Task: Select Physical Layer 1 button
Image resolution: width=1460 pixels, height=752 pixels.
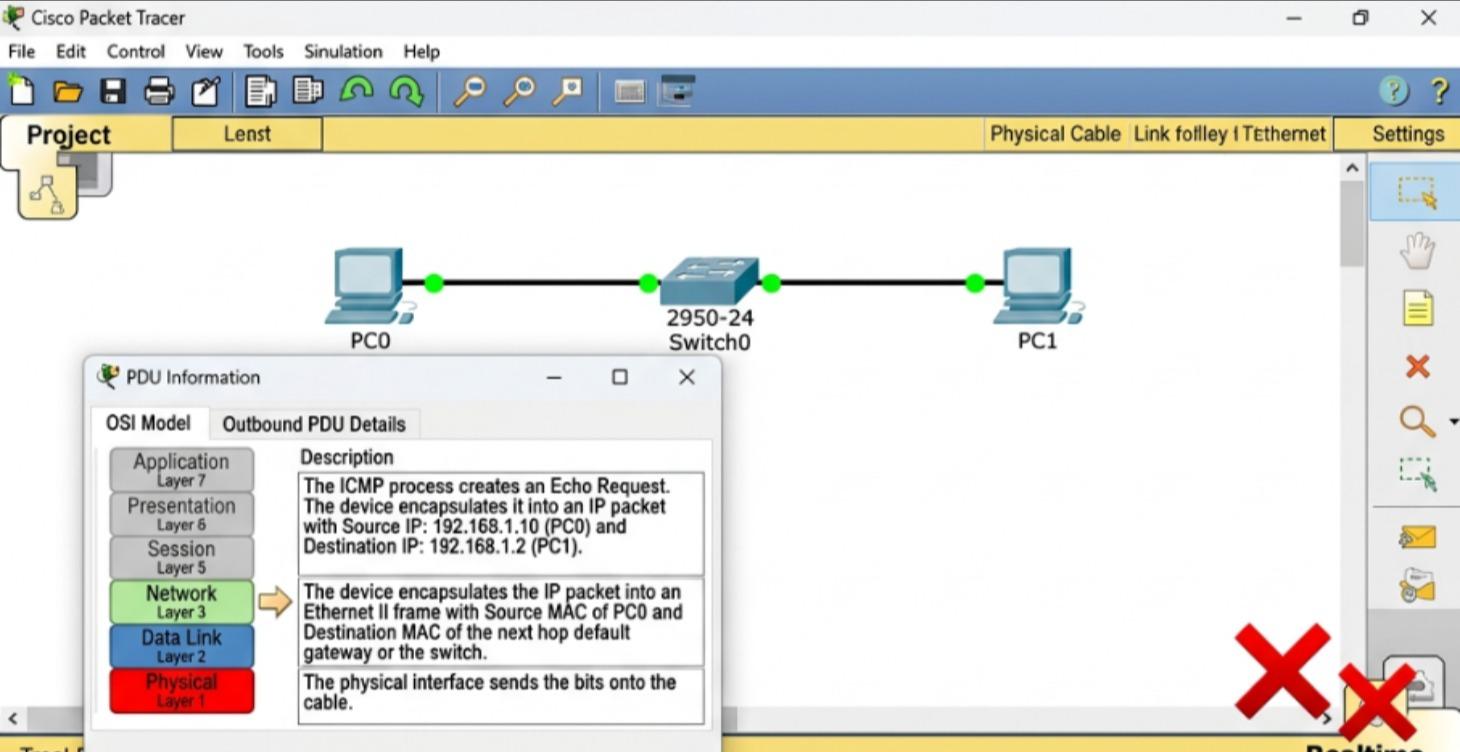Action: click(x=181, y=691)
